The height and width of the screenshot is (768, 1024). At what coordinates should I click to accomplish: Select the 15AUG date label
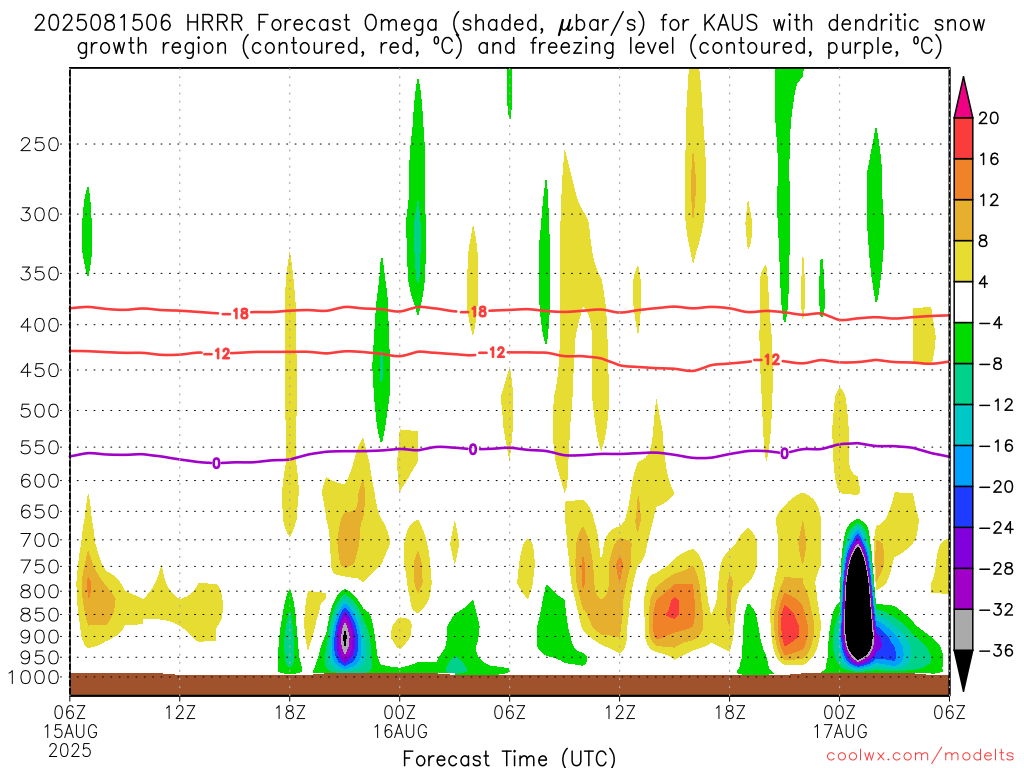coord(71,731)
